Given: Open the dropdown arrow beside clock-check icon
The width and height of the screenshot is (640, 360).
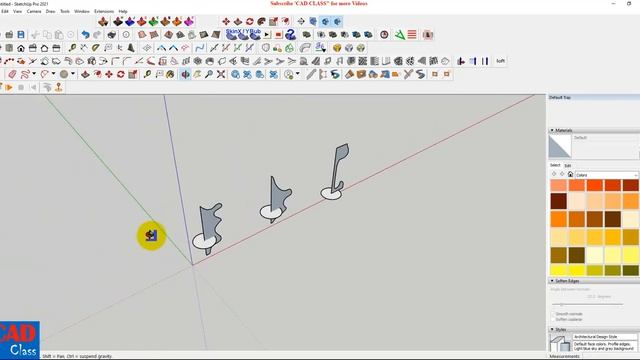Looking at the screenshot, I should pyautogui.click(x=298, y=74).
